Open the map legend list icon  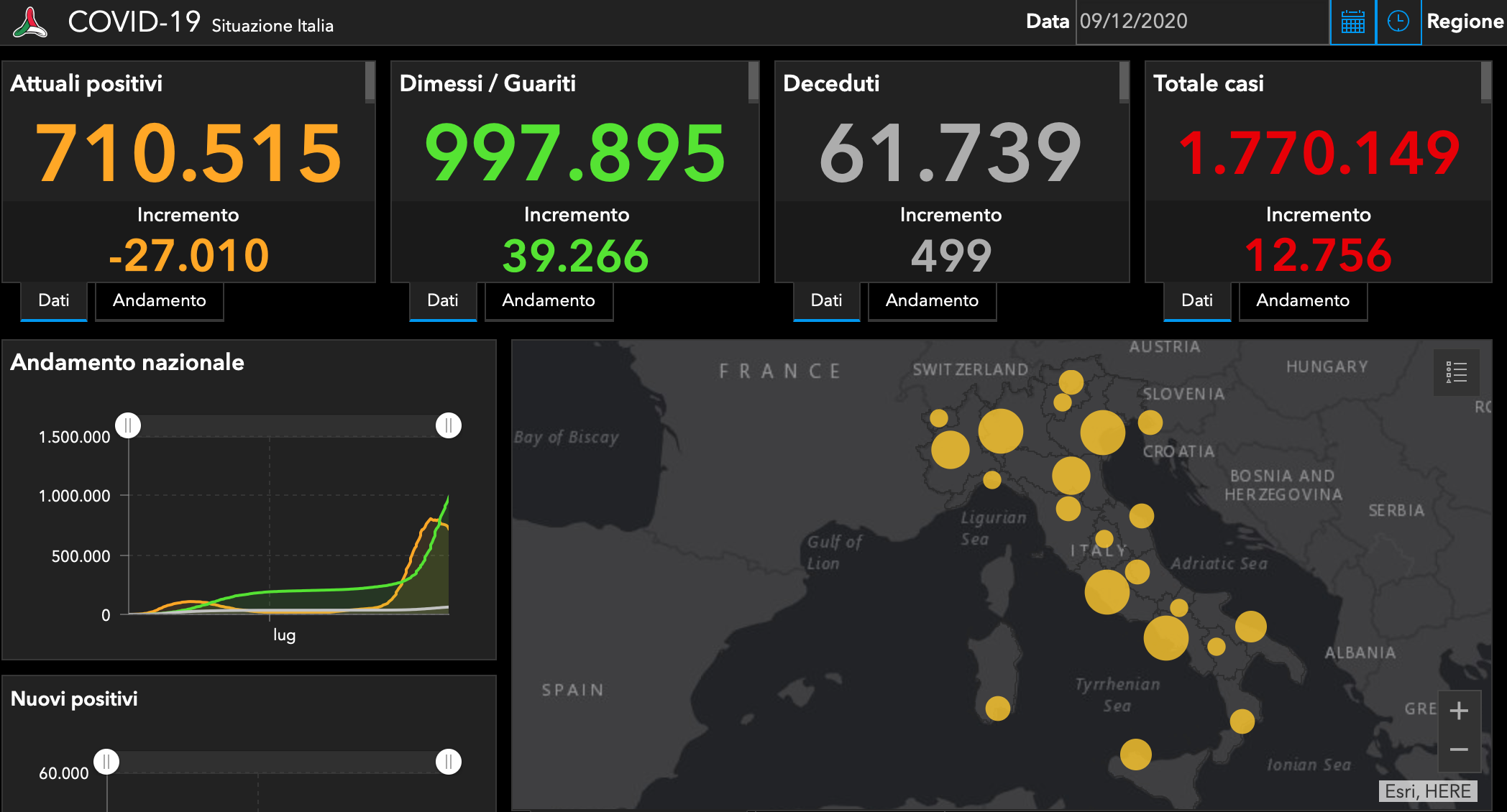[x=1457, y=372]
